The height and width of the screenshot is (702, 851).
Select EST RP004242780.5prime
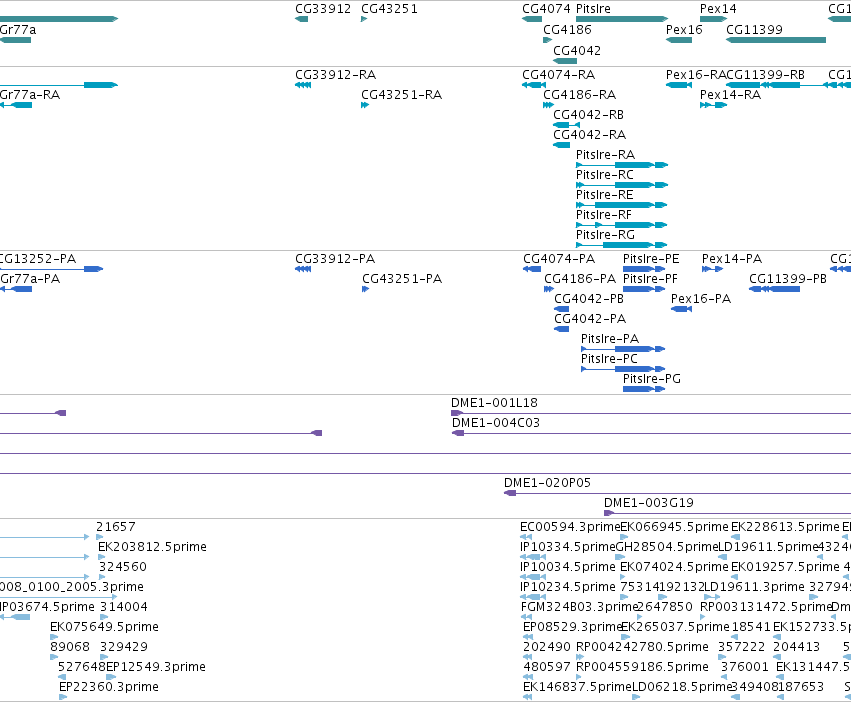[642, 647]
